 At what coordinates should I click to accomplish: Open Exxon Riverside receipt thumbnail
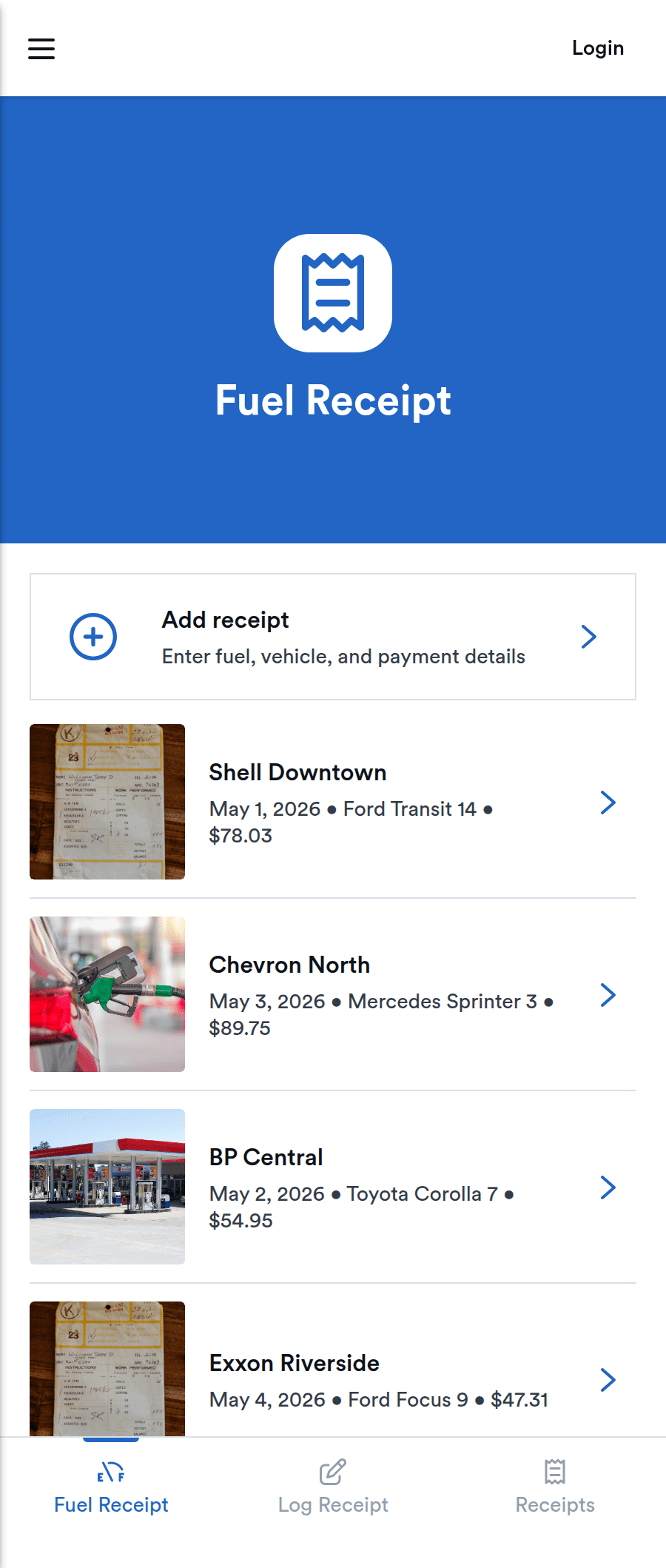107,1369
